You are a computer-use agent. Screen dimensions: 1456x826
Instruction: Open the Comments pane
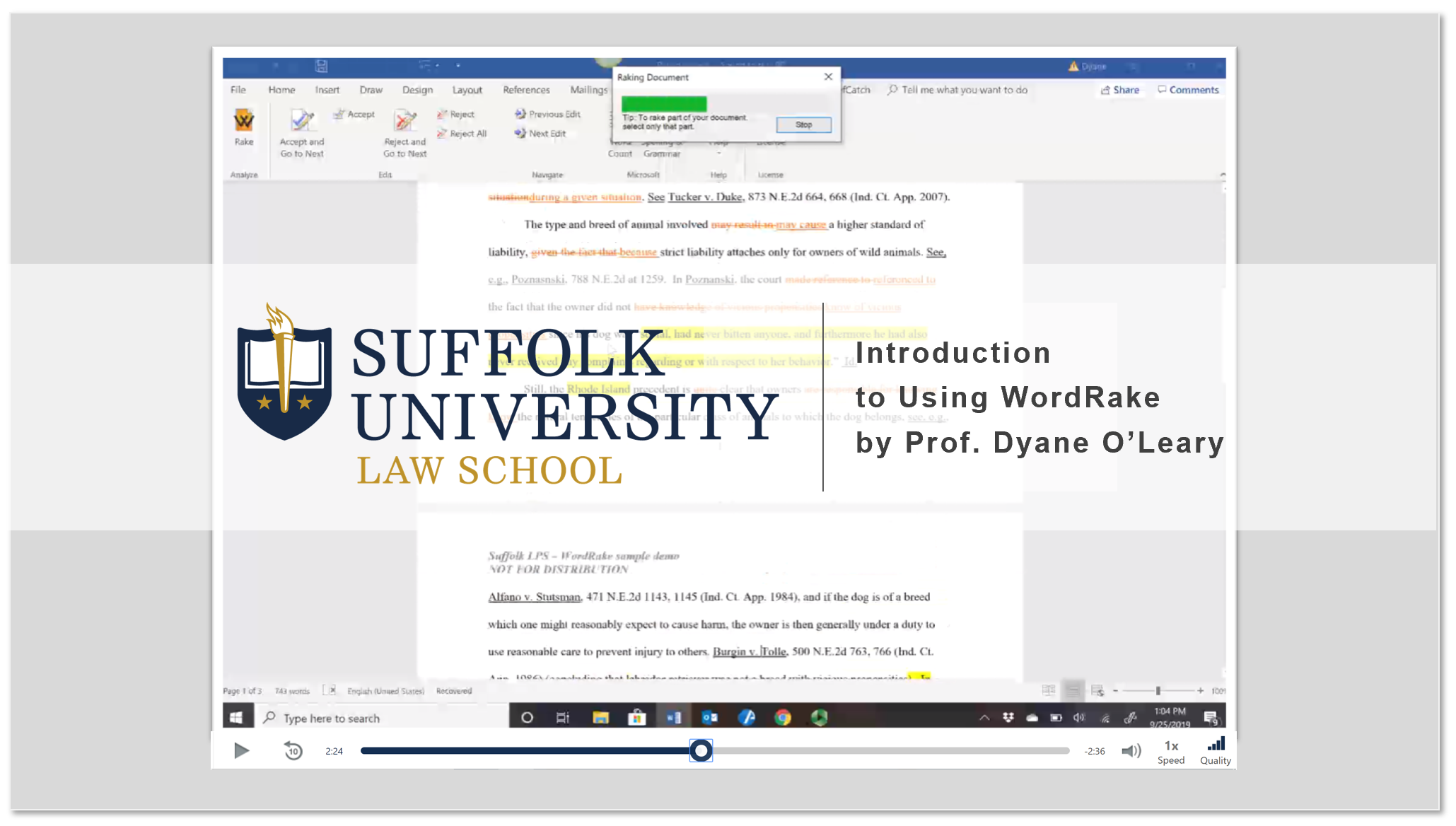pos(1188,90)
